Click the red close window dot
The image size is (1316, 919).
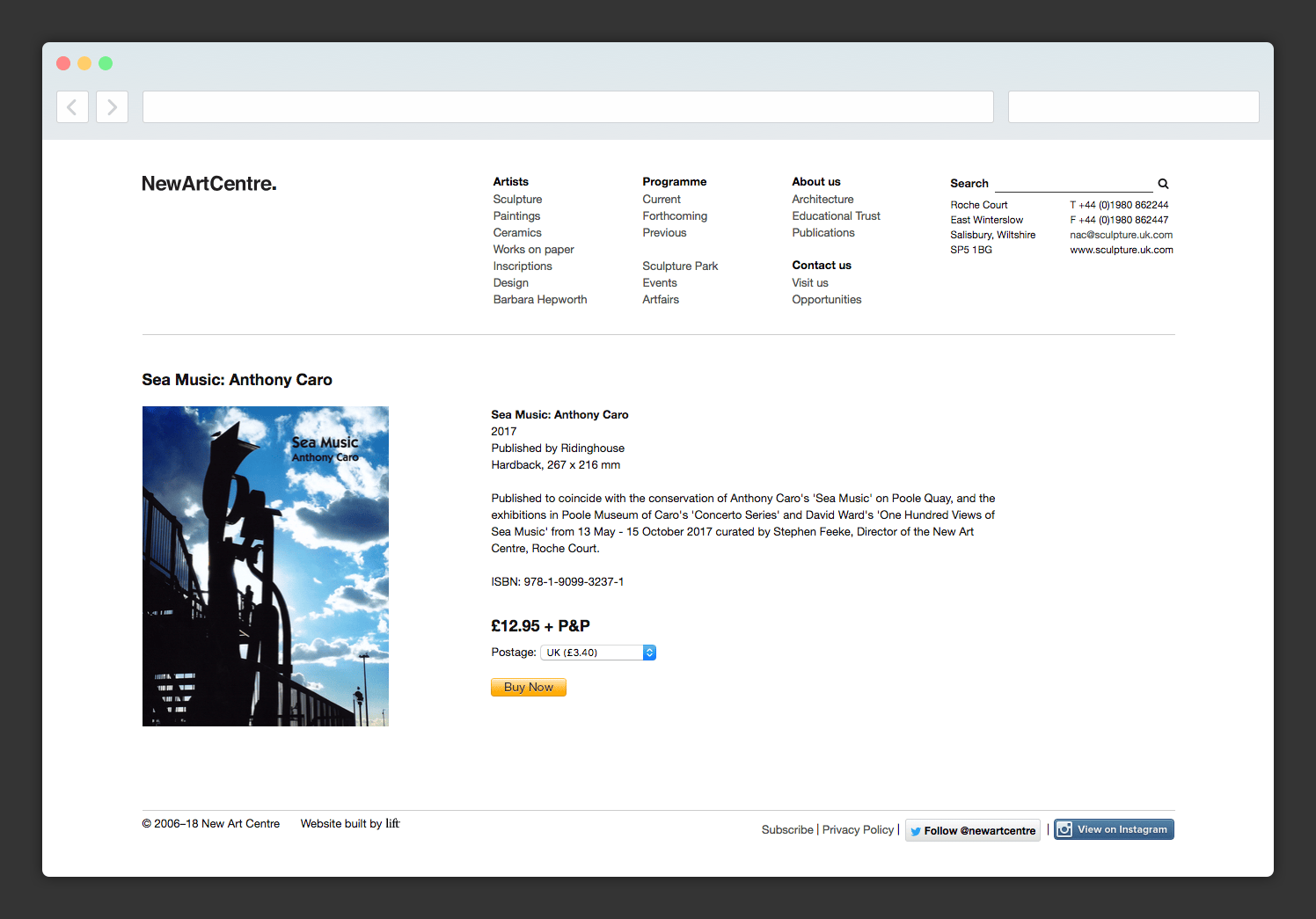(x=63, y=63)
